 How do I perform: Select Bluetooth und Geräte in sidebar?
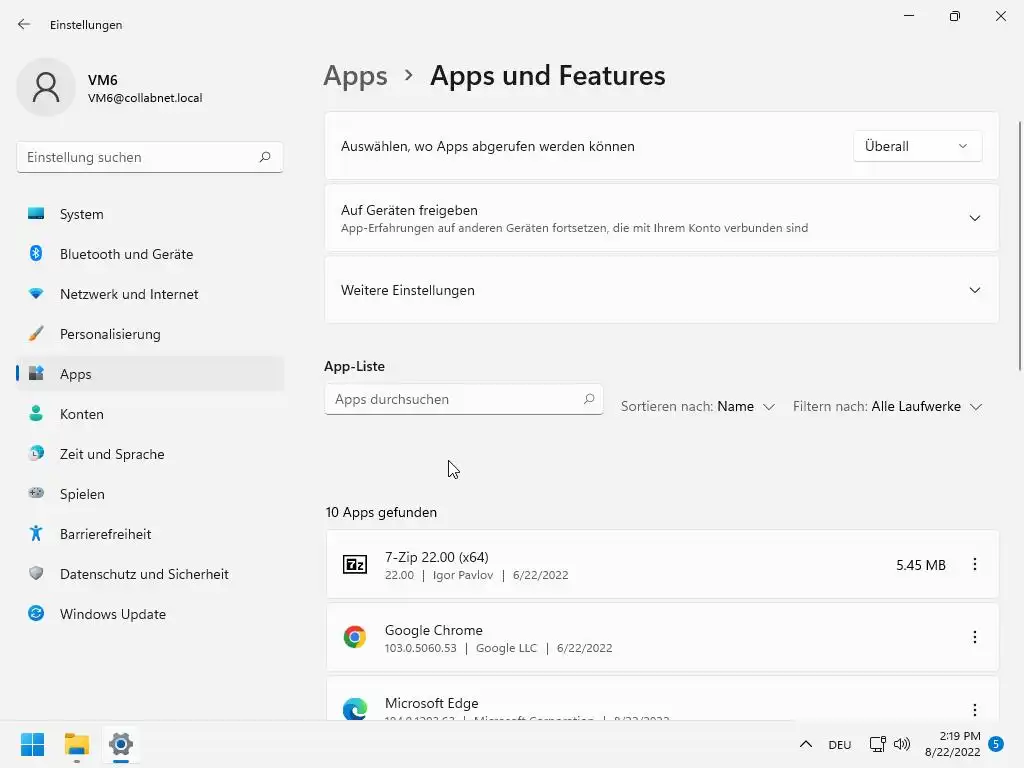click(126, 254)
